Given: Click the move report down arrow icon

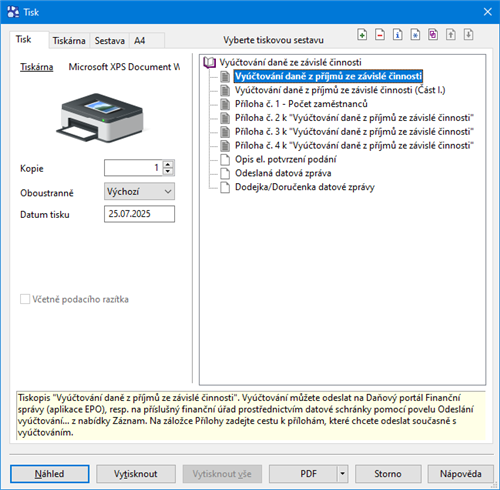Looking at the screenshot, I should 468,35.
